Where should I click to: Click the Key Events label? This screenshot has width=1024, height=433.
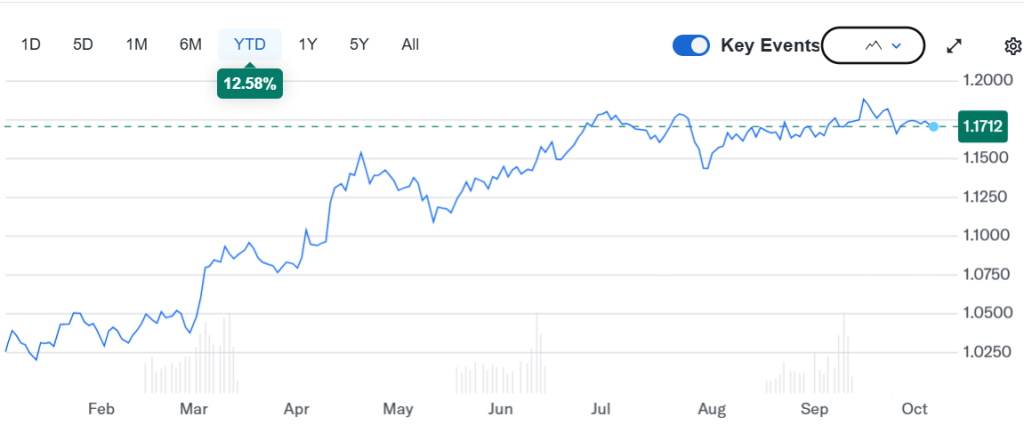tap(769, 45)
